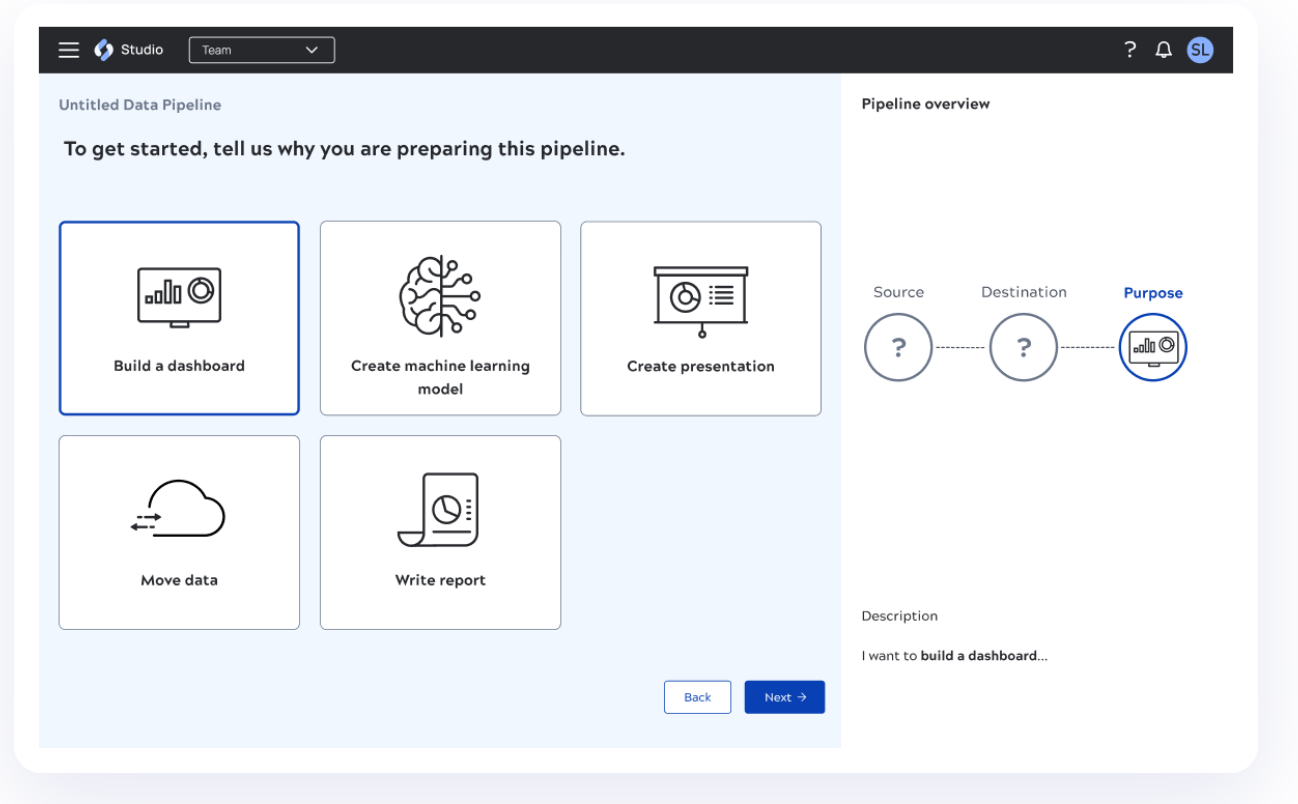Click the Destination step circle
The image size is (1298, 804).
pos(1023,347)
